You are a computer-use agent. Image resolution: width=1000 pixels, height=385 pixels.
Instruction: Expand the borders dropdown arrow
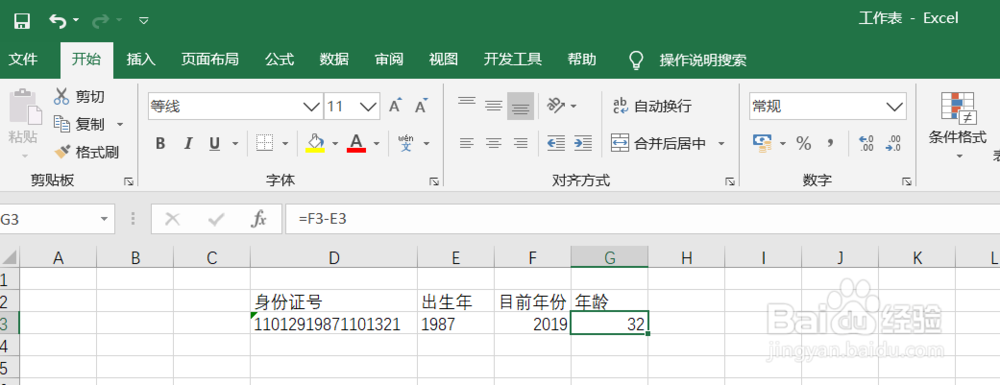[x=285, y=144]
